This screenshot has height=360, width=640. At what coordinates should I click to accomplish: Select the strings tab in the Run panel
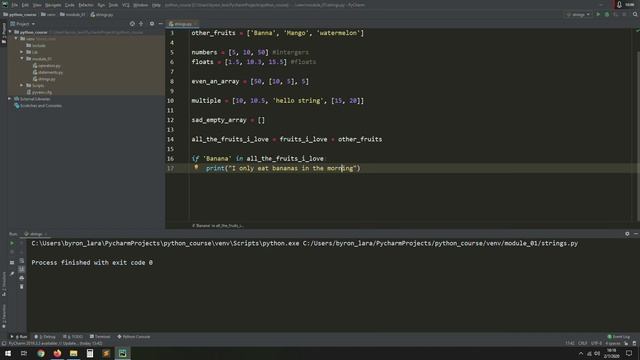35,234
